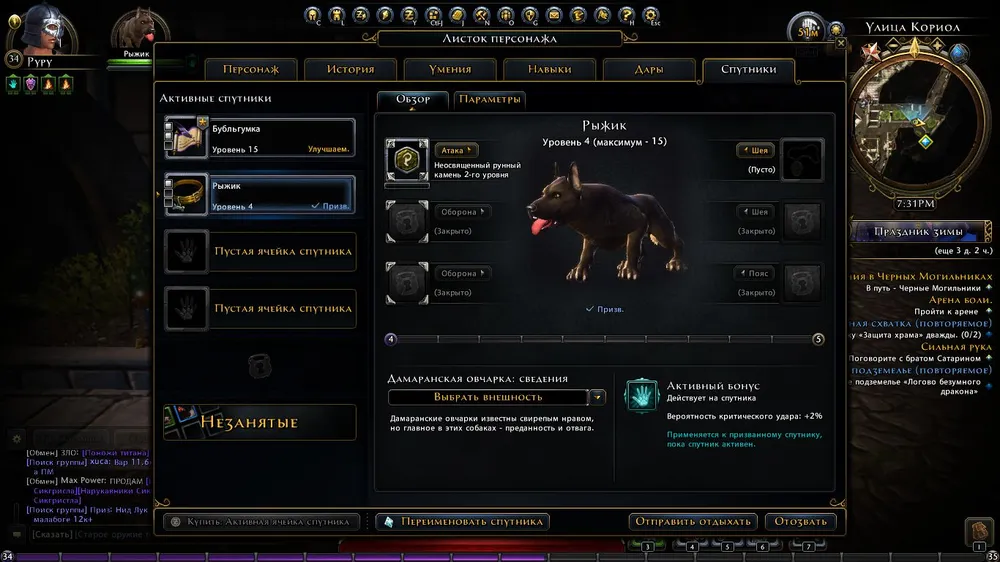The height and width of the screenshot is (562, 1000).
Task: Switch to the Параметры sub-tab
Action: (490, 100)
